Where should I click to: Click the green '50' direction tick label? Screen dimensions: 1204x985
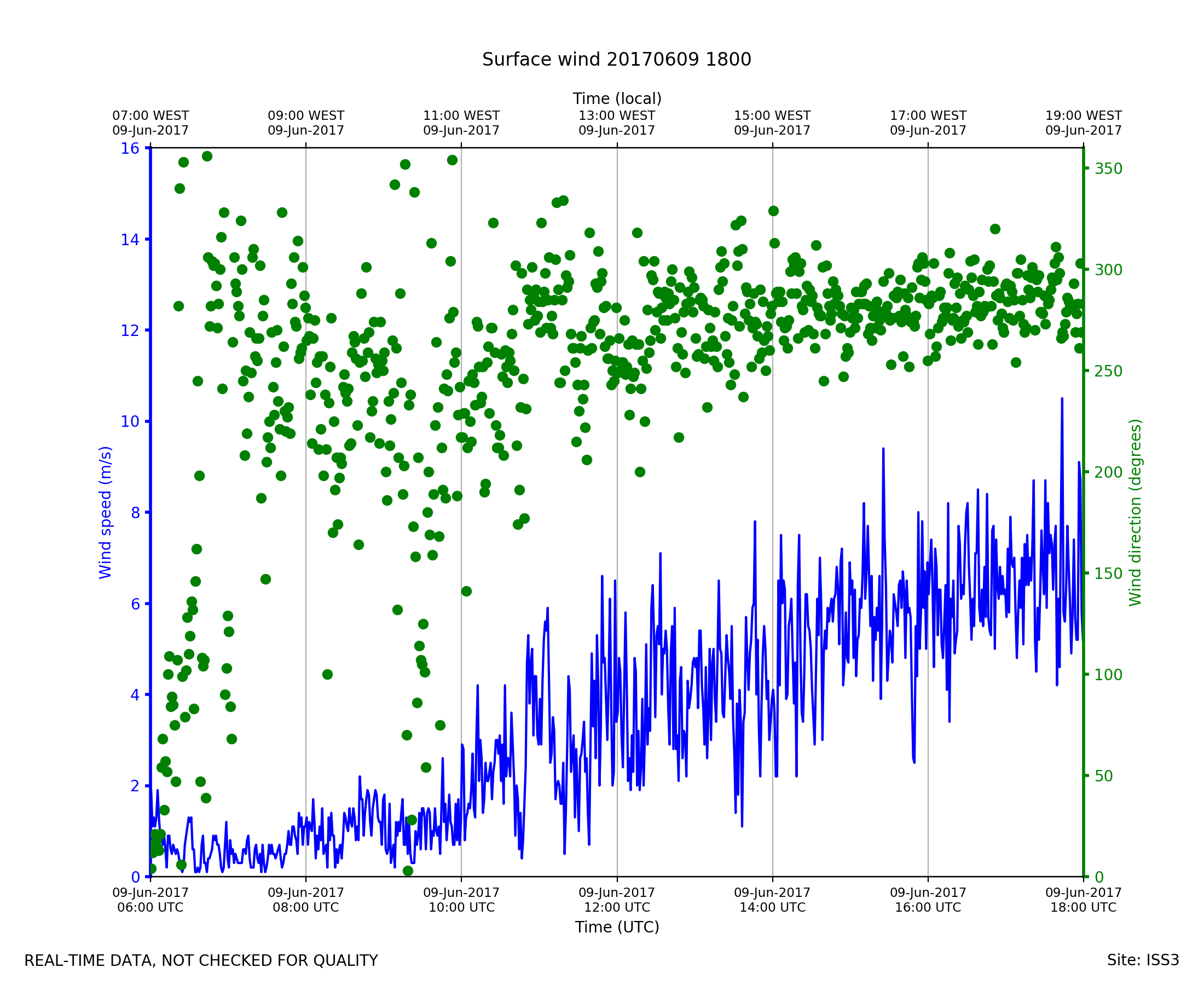[1103, 776]
